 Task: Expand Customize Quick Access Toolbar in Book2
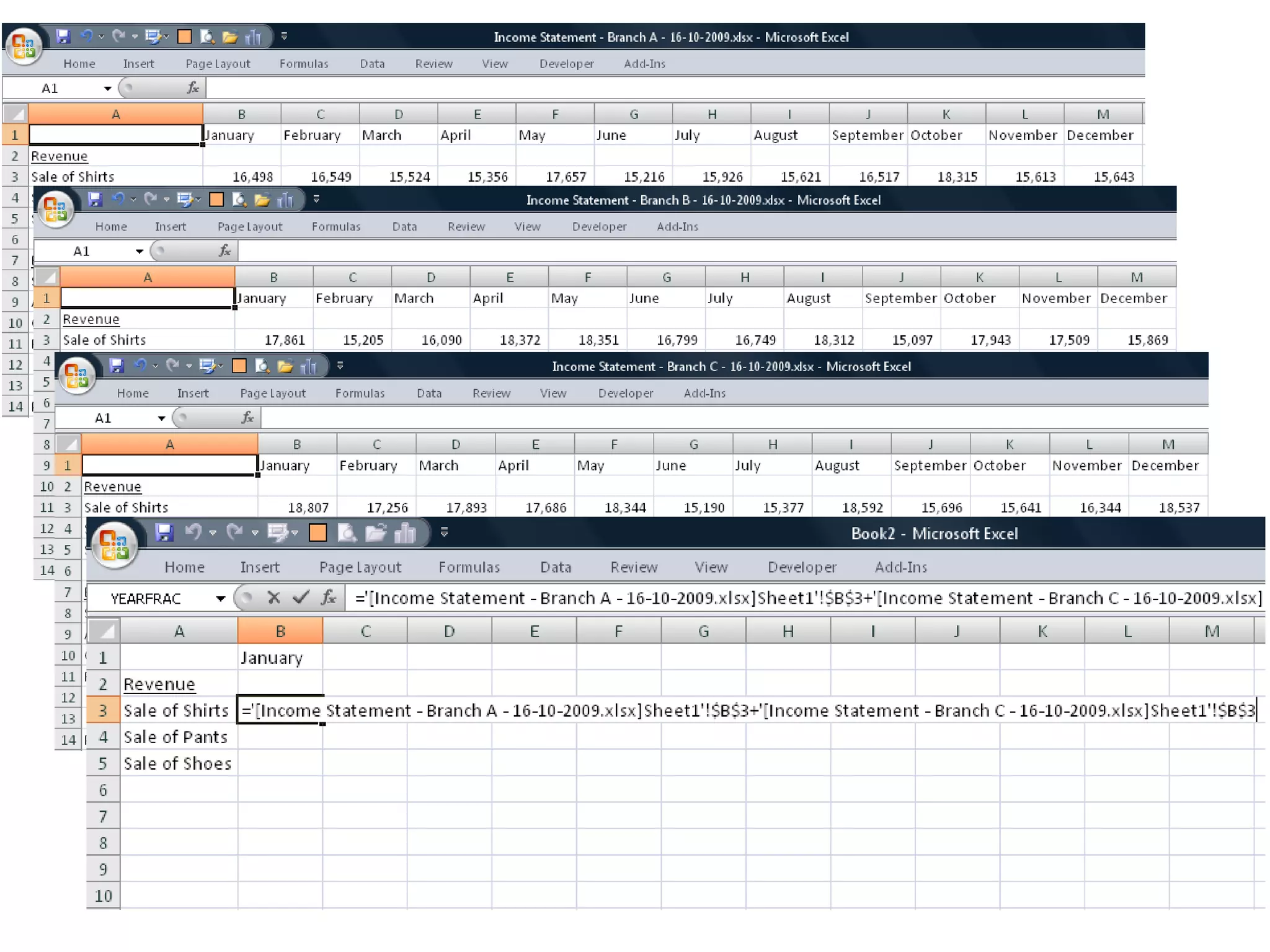point(444,532)
